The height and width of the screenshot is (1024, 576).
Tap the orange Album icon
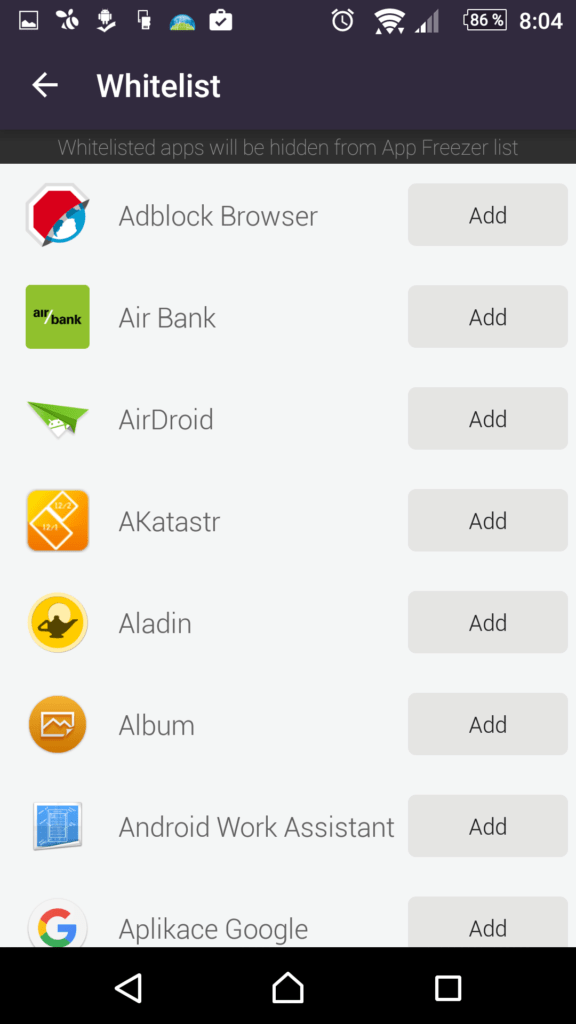57,724
